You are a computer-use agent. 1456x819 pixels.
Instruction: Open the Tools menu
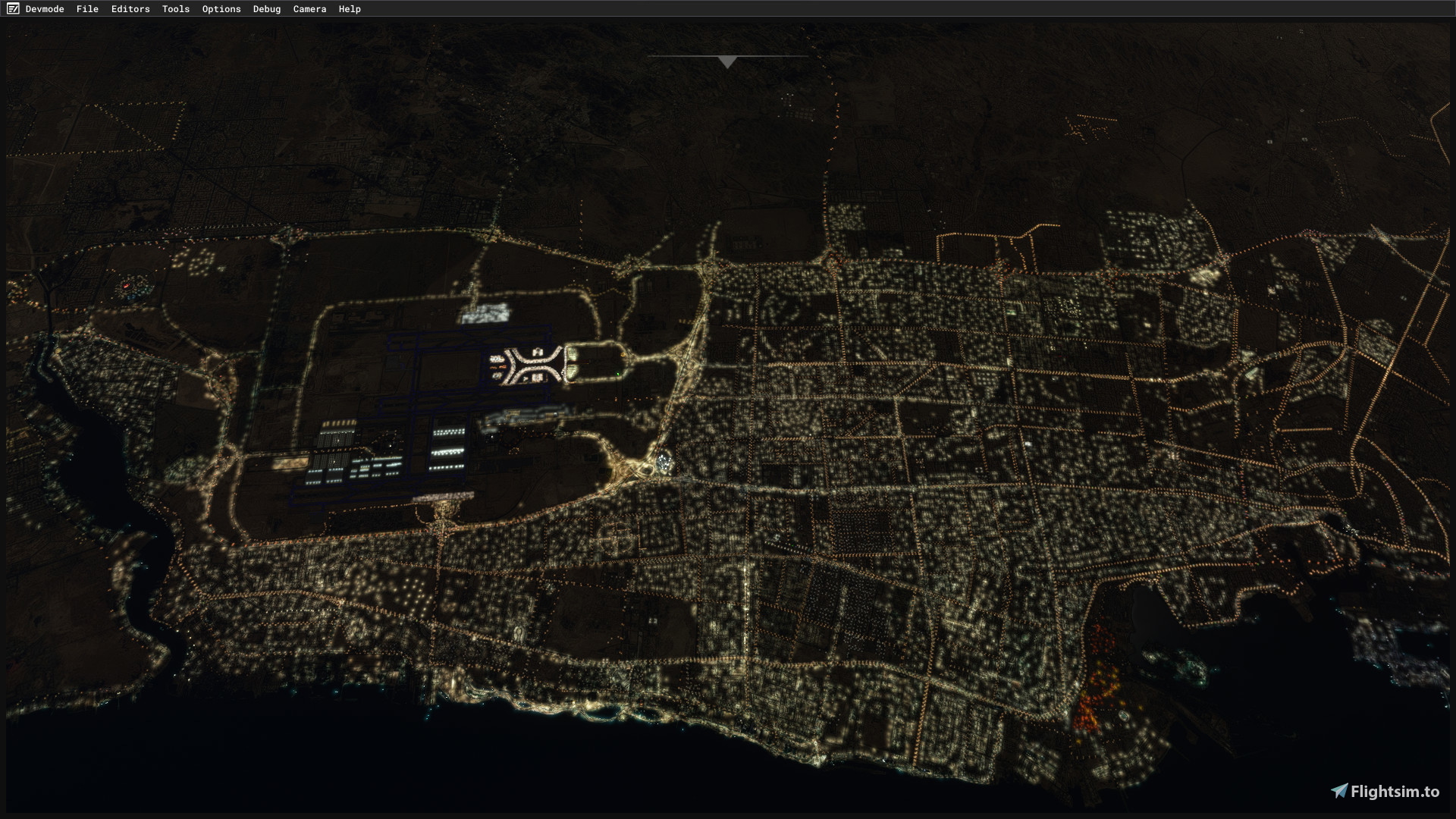point(176,9)
